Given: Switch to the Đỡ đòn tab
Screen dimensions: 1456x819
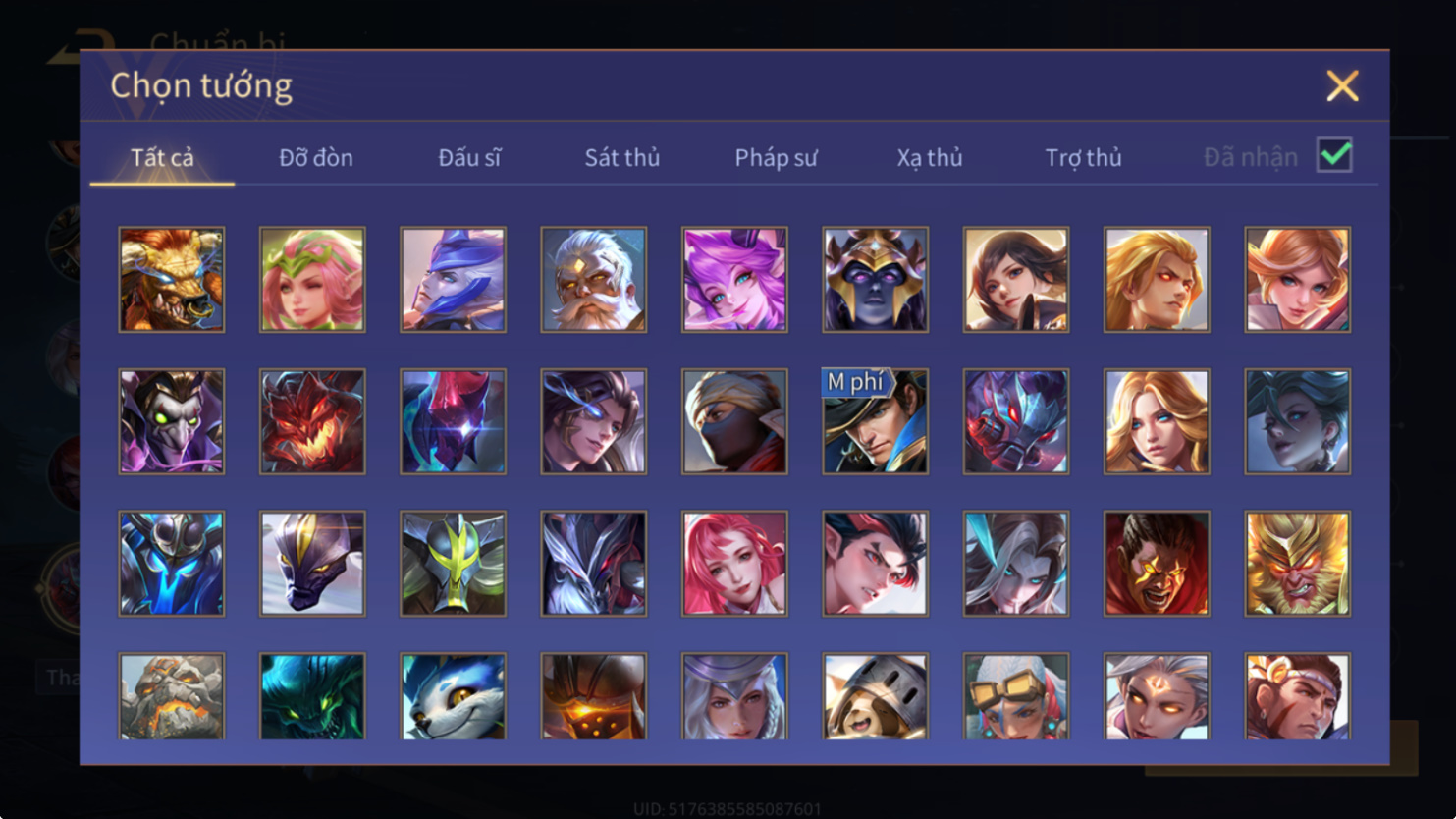Looking at the screenshot, I should coord(316,157).
